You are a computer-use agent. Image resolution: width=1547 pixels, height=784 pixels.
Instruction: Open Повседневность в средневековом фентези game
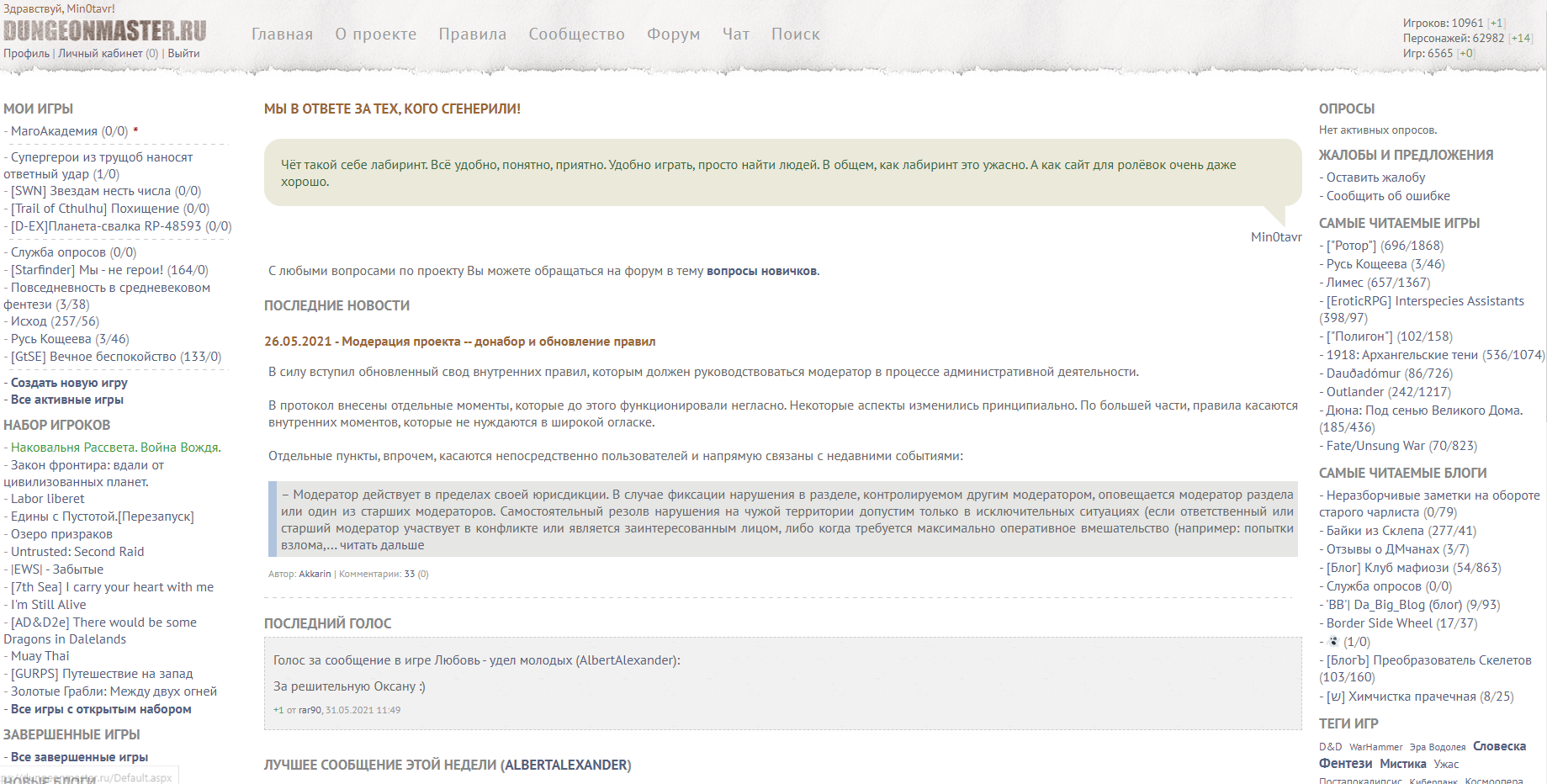107,296
